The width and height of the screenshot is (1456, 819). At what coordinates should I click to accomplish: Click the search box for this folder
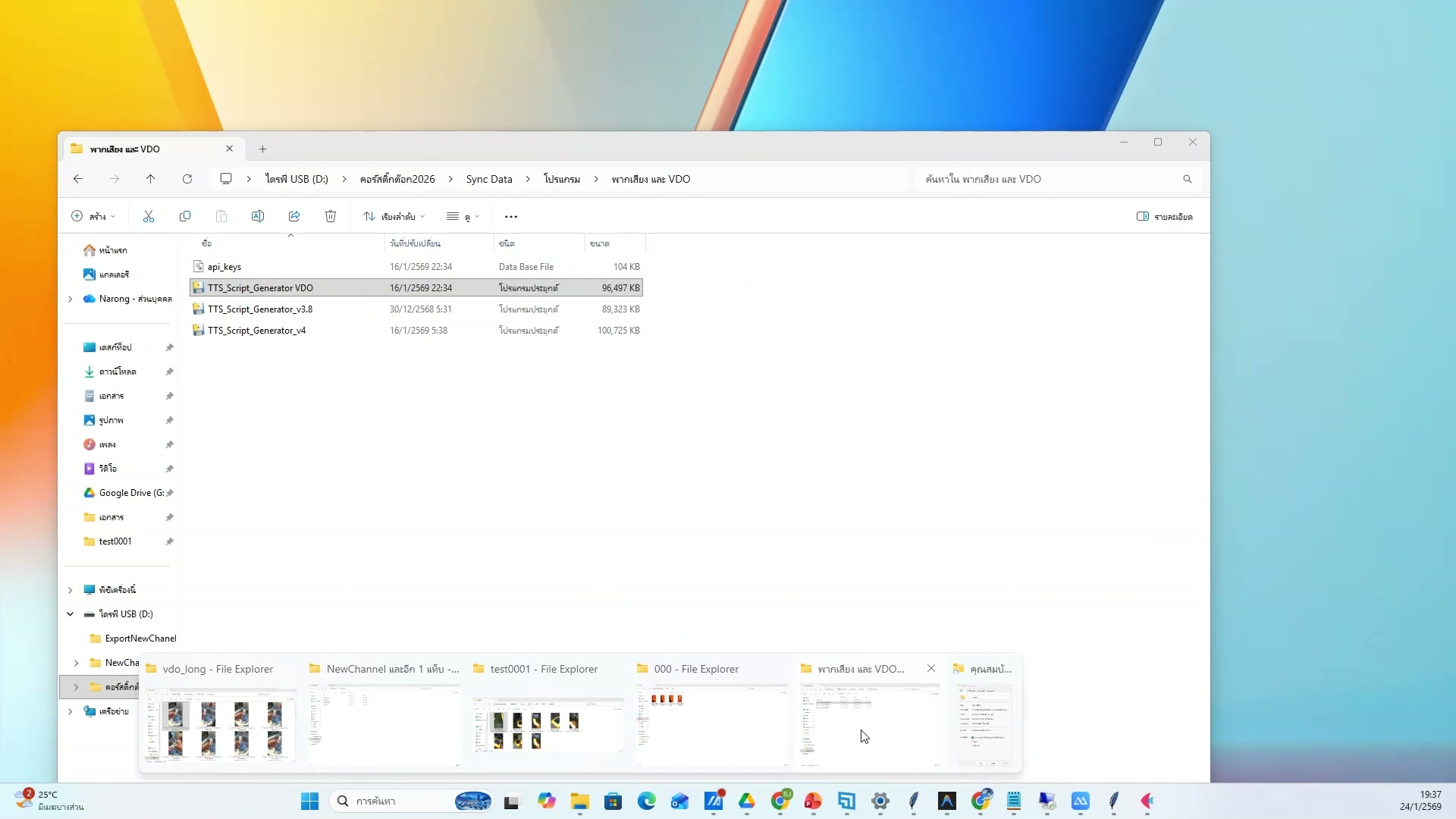[1050, 179]
